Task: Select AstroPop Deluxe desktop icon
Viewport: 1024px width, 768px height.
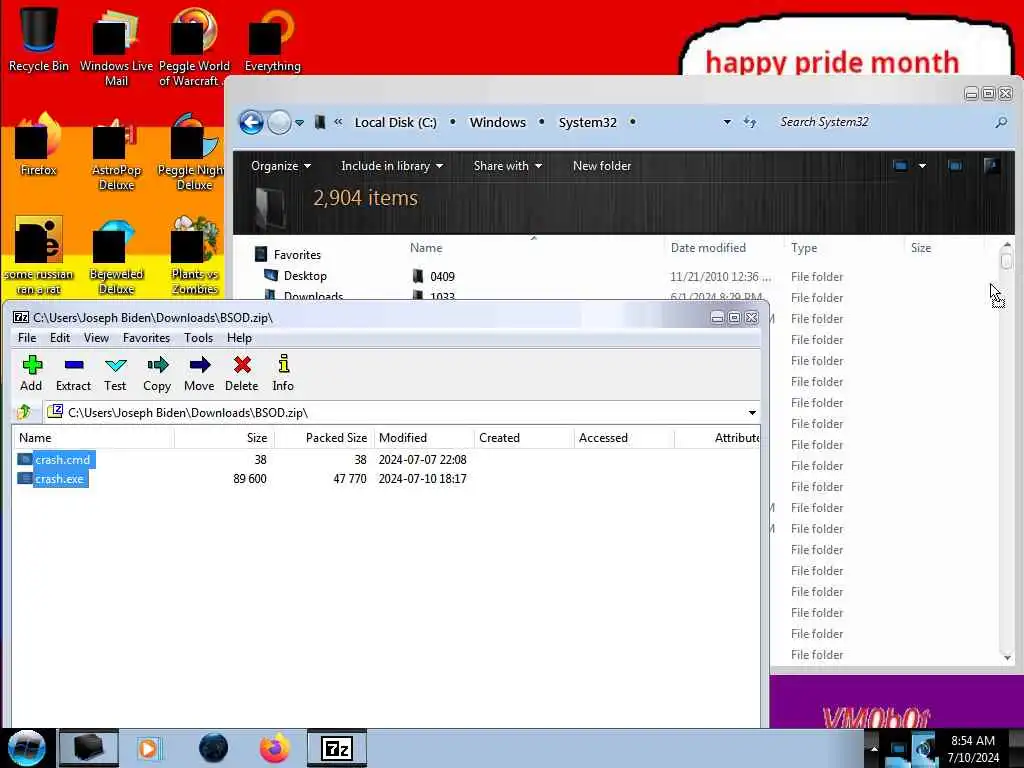Action: click(116, 152)
